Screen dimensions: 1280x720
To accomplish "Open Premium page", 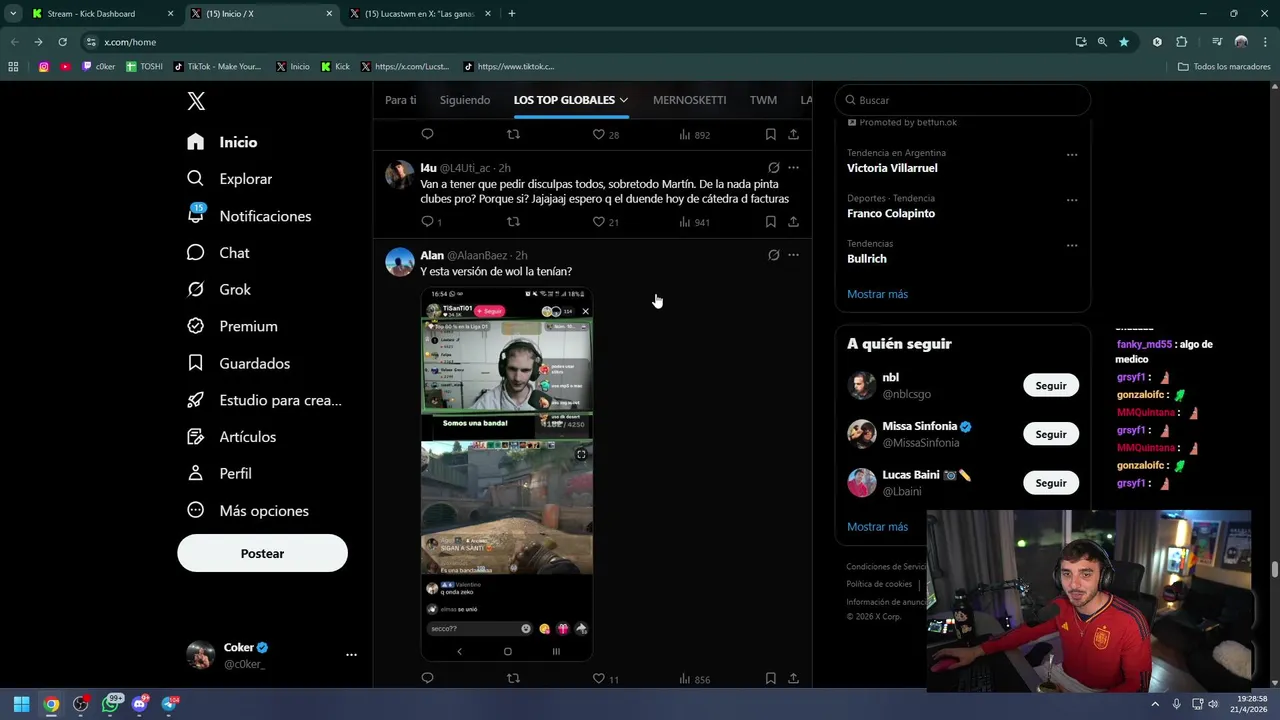I will coord(232,326).
